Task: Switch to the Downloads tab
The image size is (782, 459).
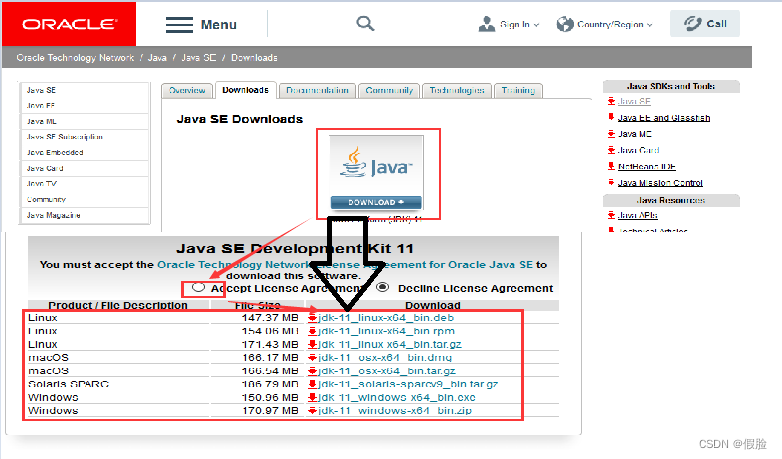Action: [245, 90]
